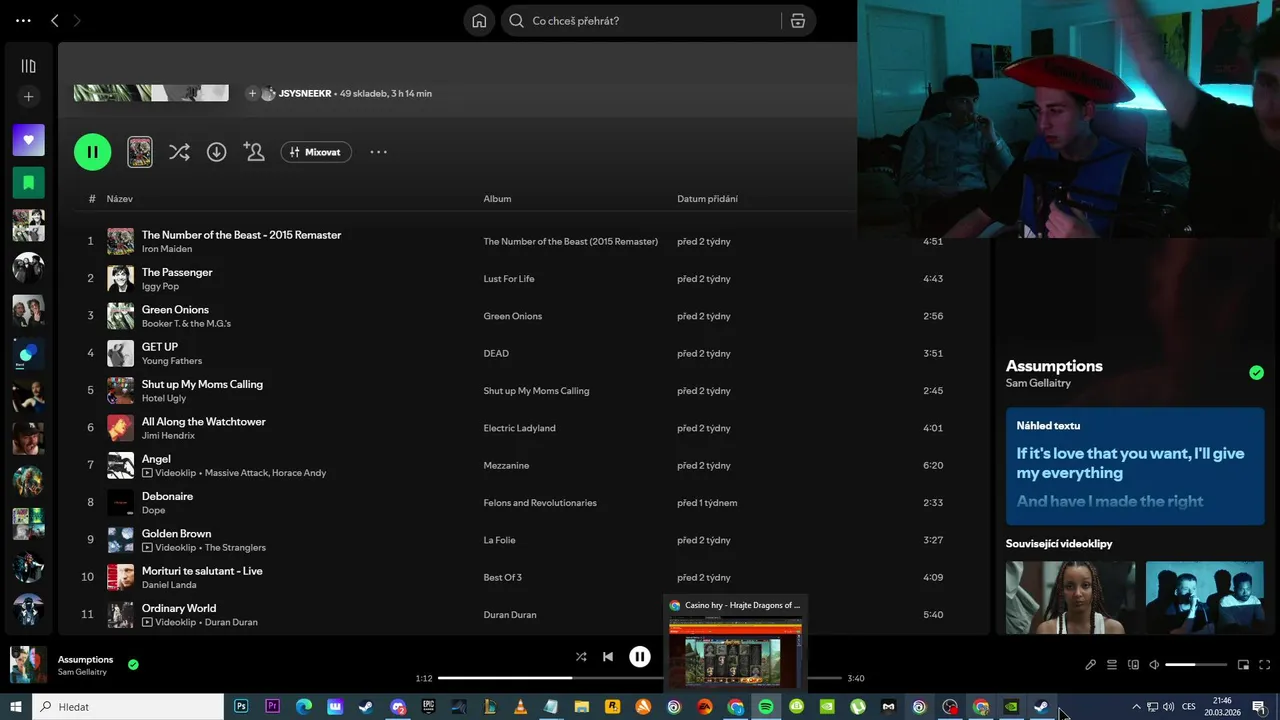Sort by the Datum přidání column header
This screenshot has height=720, width=1280.
[707, 199]
